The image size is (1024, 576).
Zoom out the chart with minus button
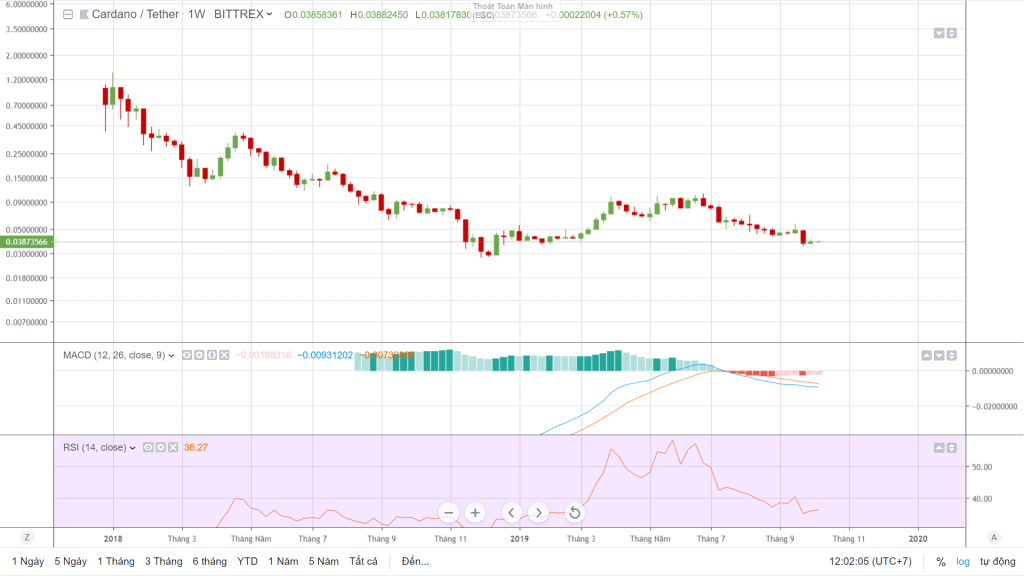(448, 513)
